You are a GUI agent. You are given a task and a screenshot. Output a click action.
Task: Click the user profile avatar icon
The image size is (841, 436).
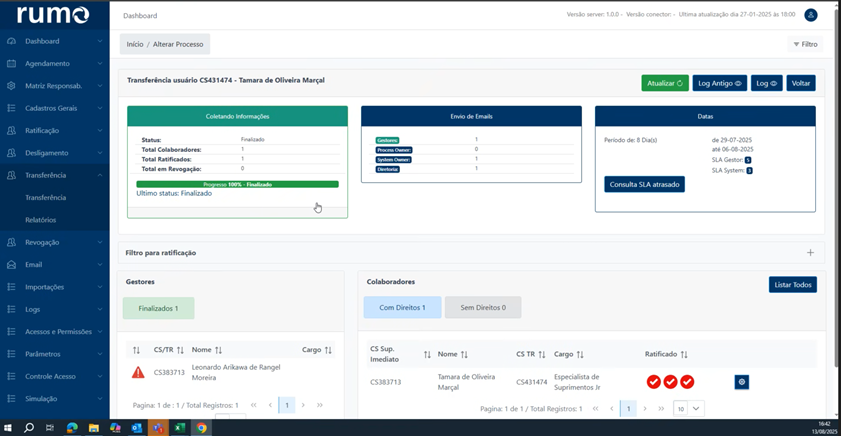tap(811, 15)
